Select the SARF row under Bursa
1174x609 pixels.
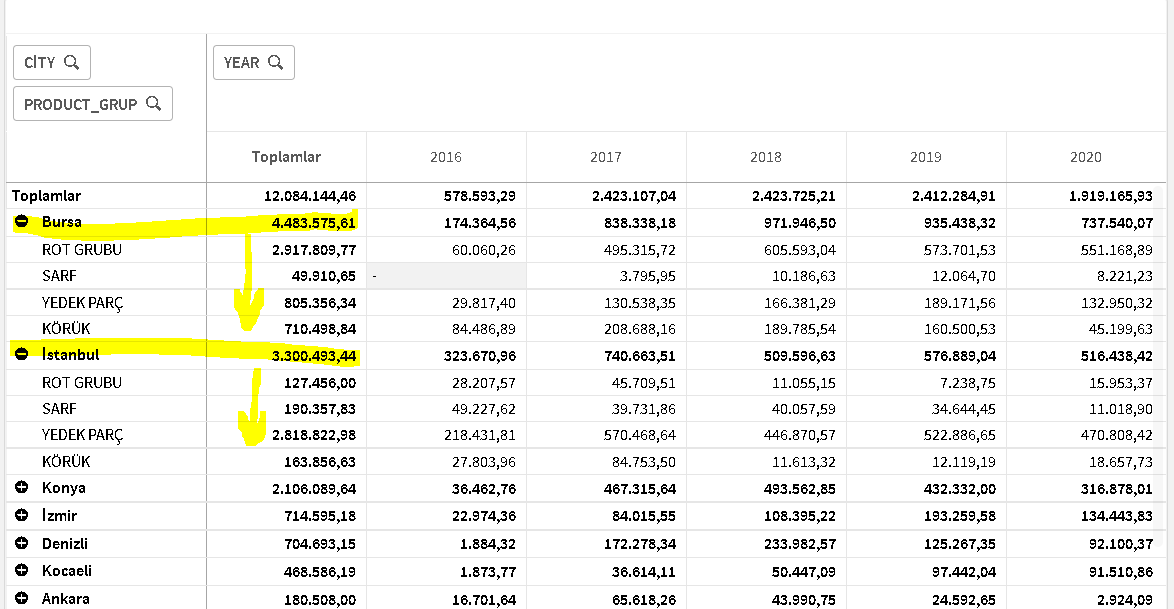(x=59, y=275)
